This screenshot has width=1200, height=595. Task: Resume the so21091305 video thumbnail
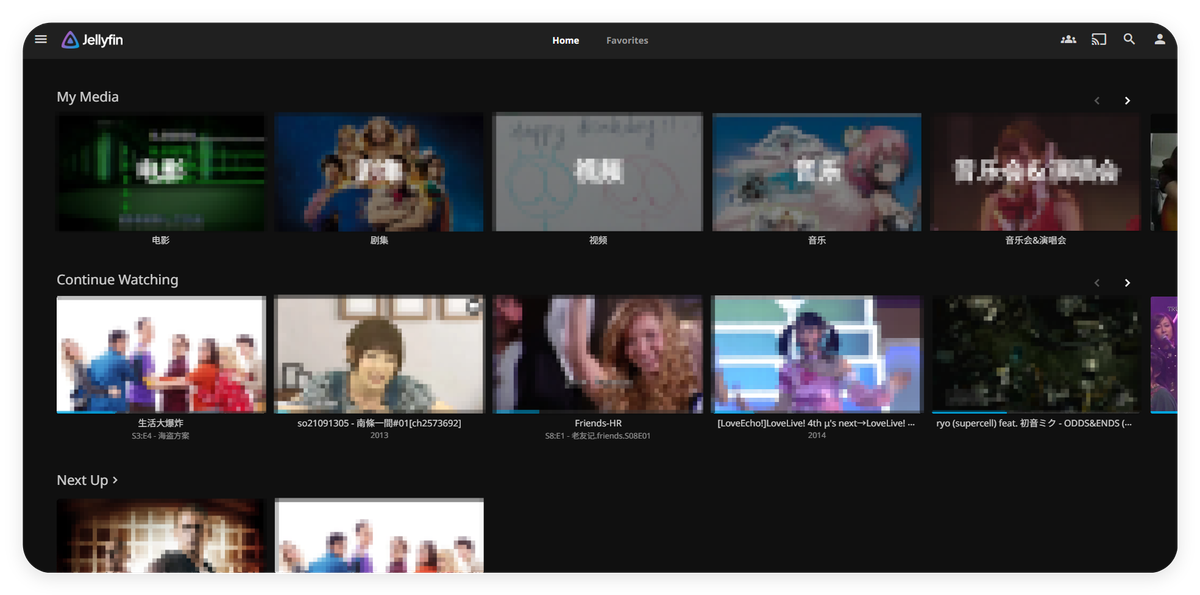coord(379,354)
